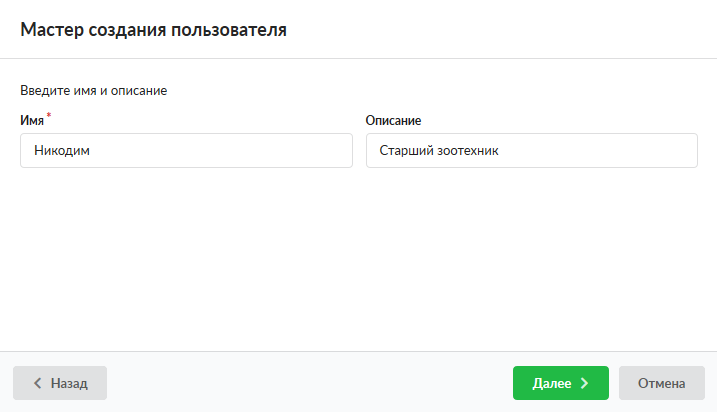Cancel the wizard with Отмена
This screenshot has width=720, height=412.
[661, 383]
